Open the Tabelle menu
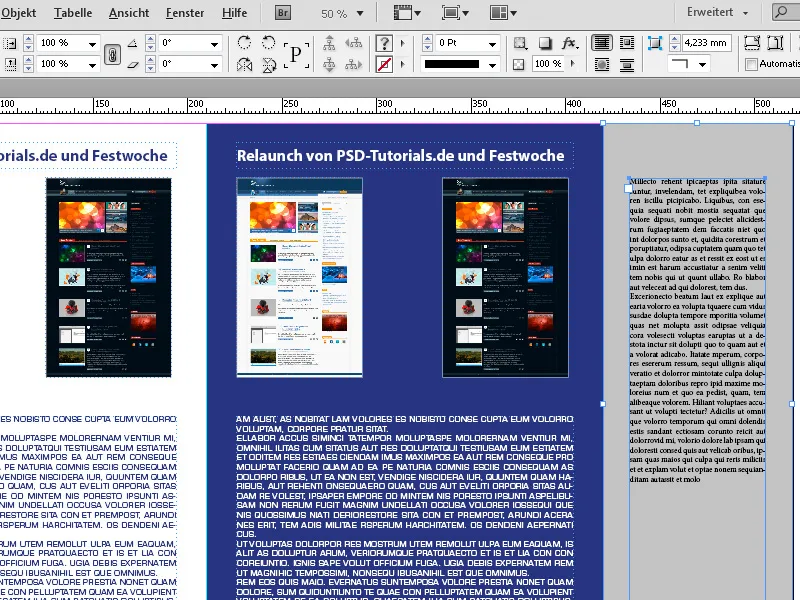This screenshot has height=600, width=800. 73,13
